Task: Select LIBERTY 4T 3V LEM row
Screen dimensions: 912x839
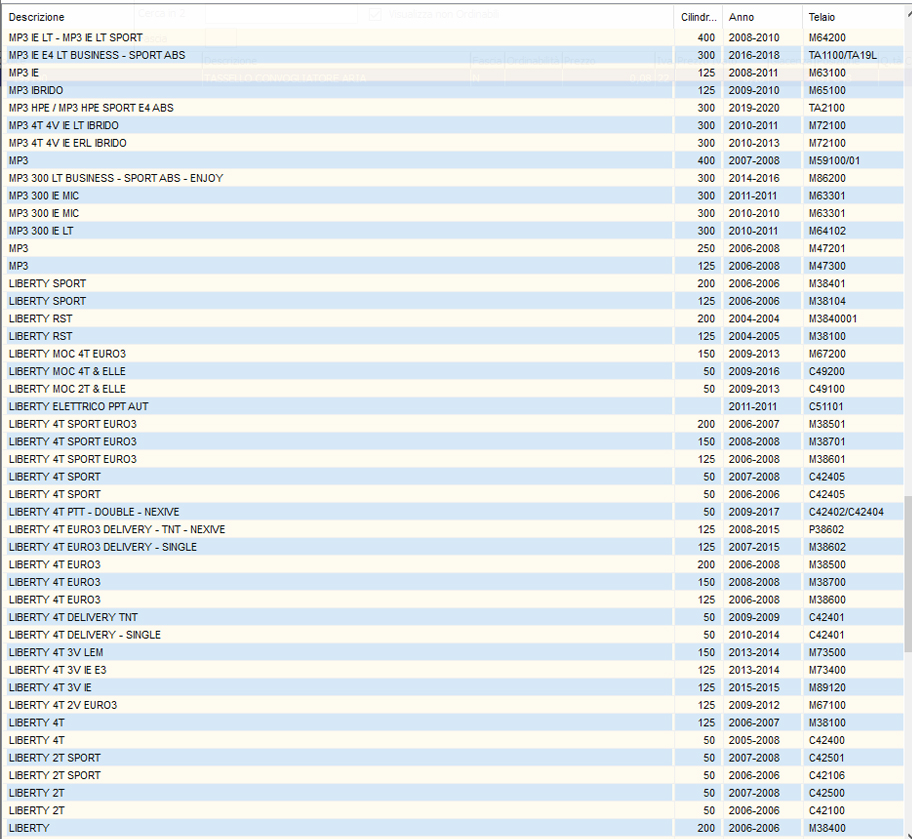Action: (x=453, y=652)
